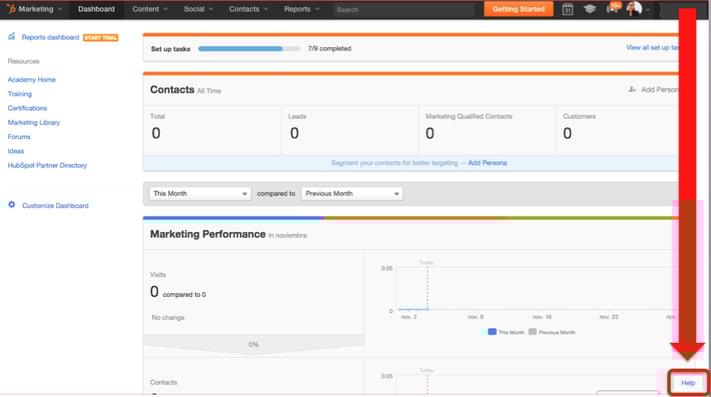
Task: Open the Reports dashboard link
Action: 50,37
